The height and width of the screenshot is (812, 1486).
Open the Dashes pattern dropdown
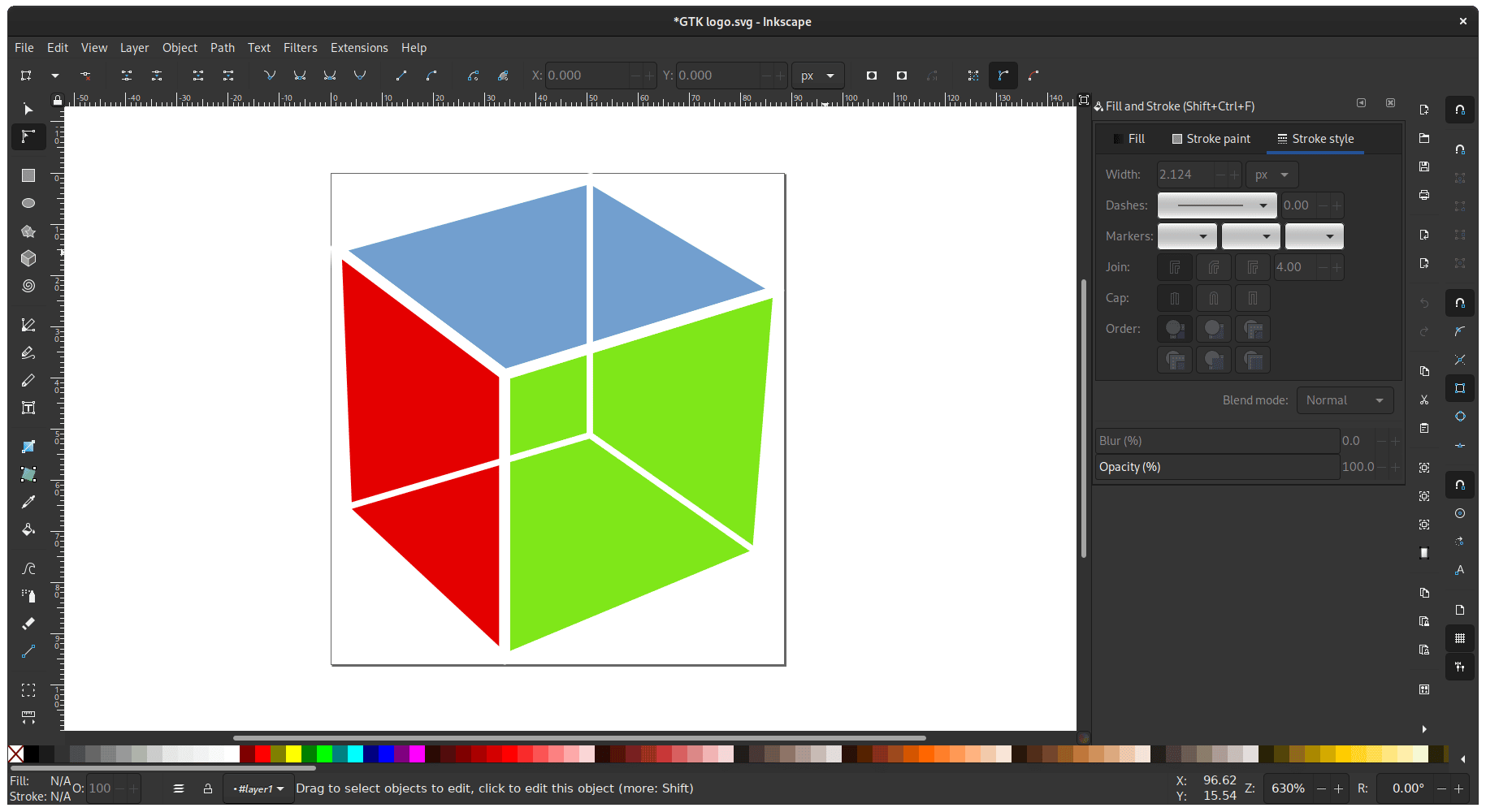pyautogui.click(x=1216, y=205)
